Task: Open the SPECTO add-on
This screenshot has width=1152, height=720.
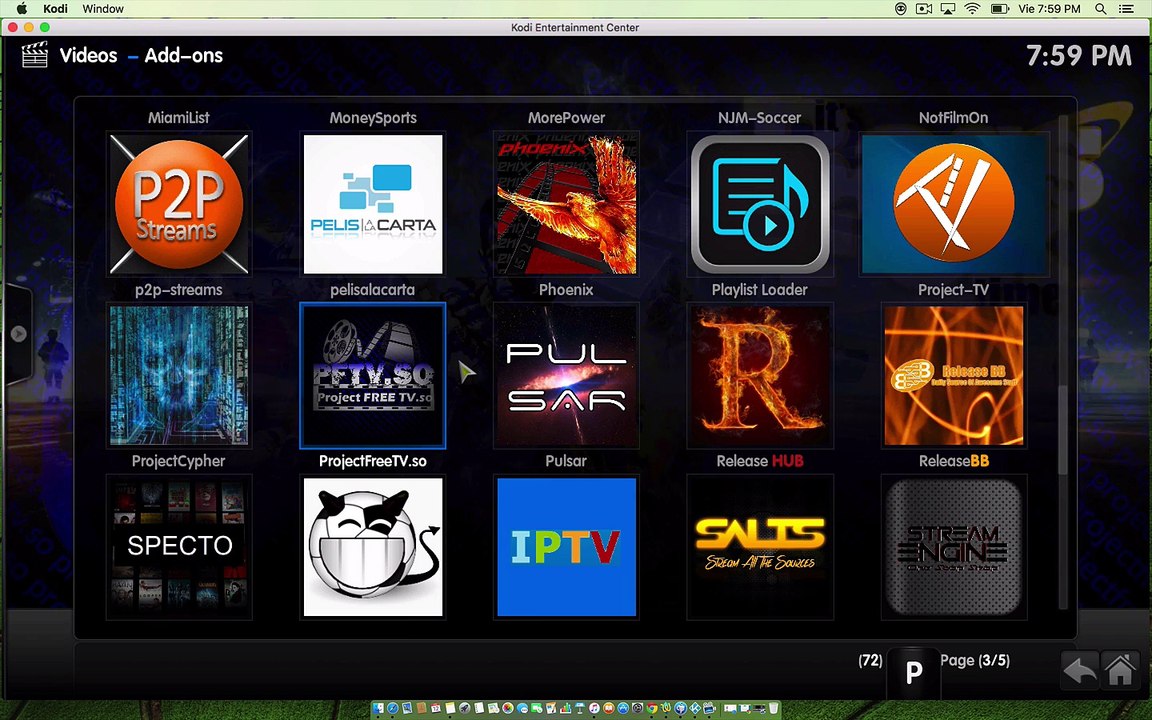Action: (x=179, y=547)
